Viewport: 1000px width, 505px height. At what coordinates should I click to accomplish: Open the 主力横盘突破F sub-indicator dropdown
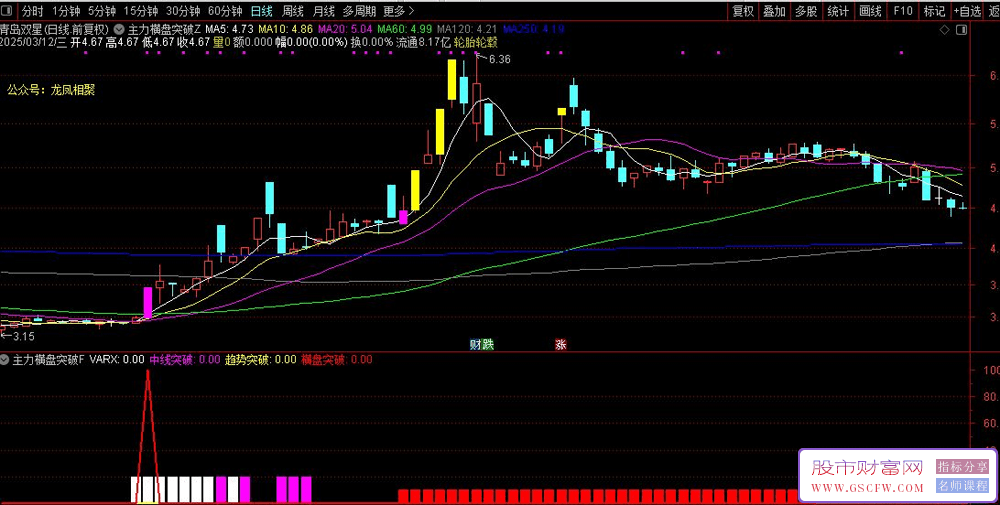coord(5,360)
